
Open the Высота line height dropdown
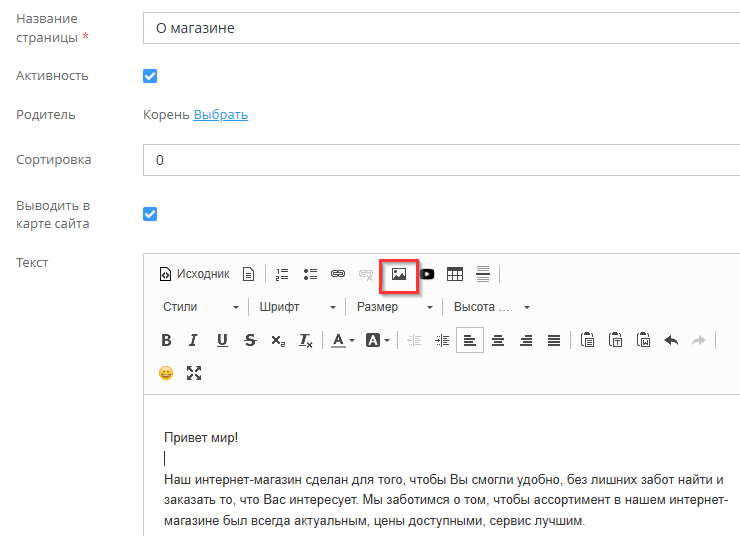[x=492, y=307]
